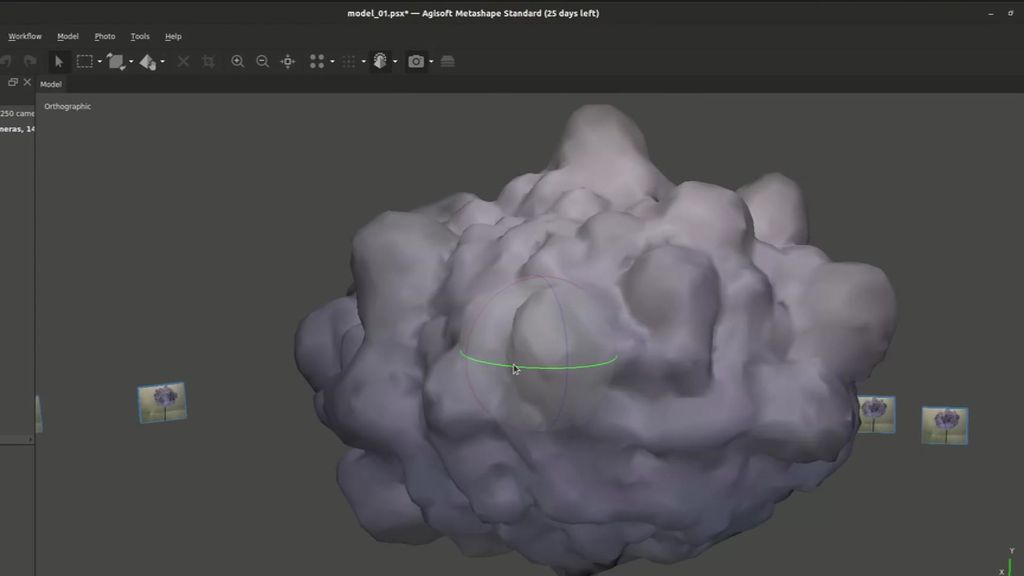Switch to the Model tab

tap(51, 84)
